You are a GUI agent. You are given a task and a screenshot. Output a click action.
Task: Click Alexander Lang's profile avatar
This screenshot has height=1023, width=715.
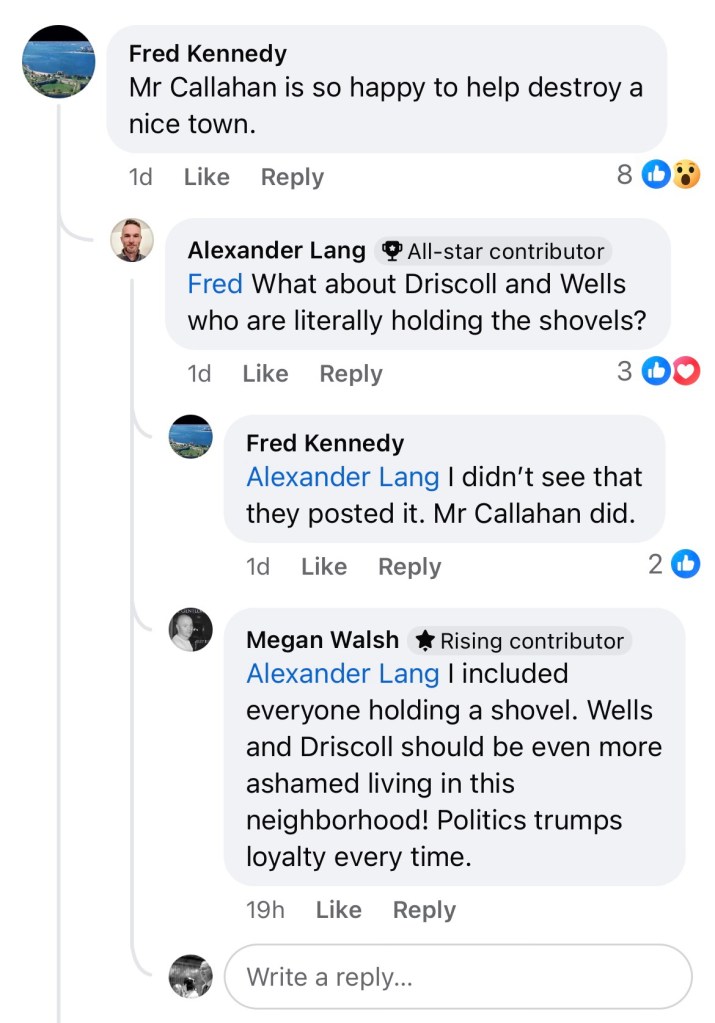[132, 240]
